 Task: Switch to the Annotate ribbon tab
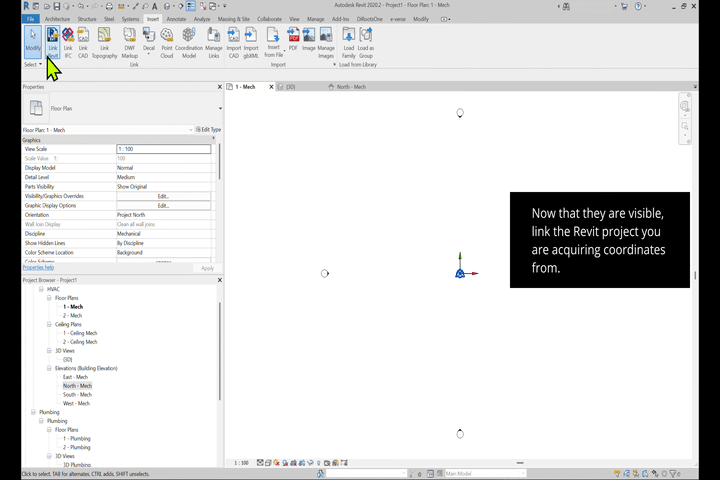(176, 19)
